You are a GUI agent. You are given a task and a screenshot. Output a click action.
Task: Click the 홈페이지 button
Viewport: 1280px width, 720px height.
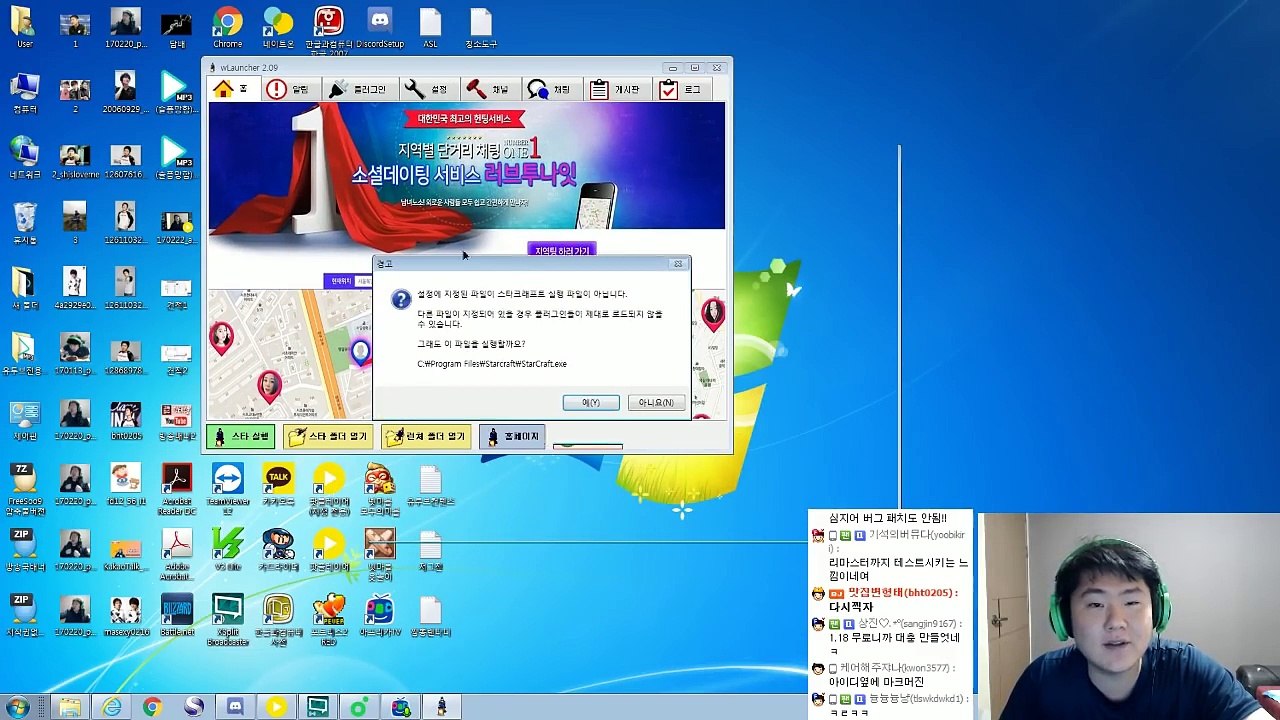pyautogui.click(x=512, y=437)
